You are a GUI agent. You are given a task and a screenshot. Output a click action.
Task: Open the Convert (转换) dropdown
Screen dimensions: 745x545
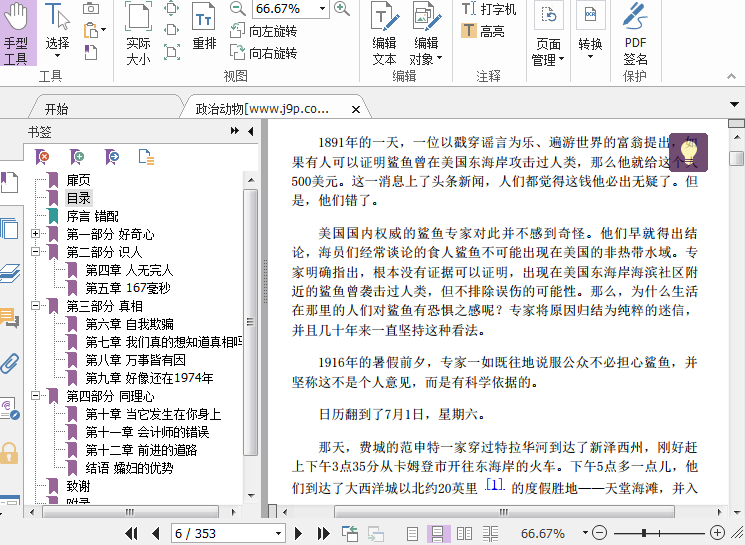point(590,32)
